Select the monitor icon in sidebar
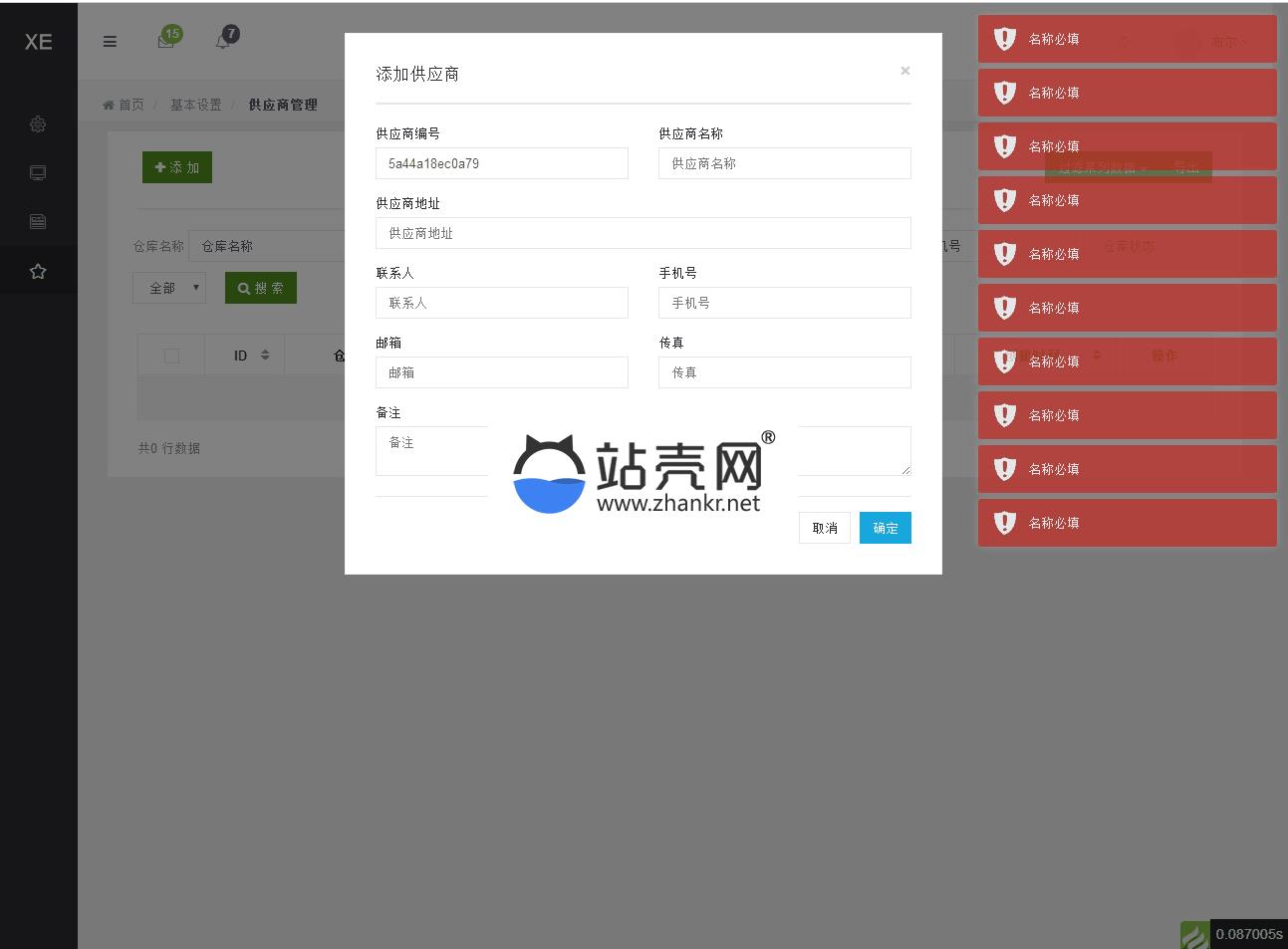The image size is (1288, 949). (38, 173)
